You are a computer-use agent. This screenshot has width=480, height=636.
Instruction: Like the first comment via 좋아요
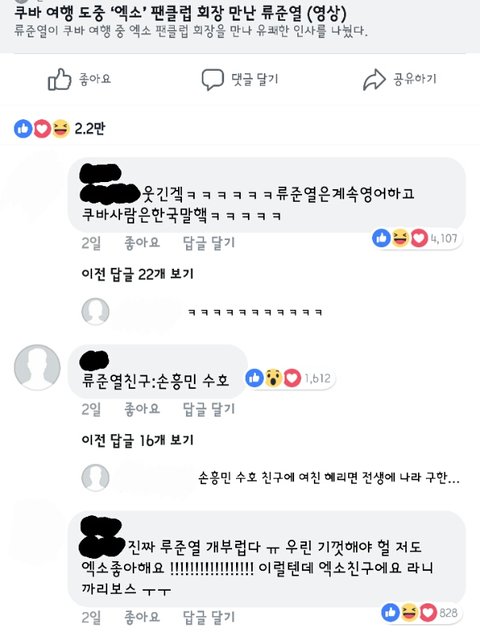(142, 243)
